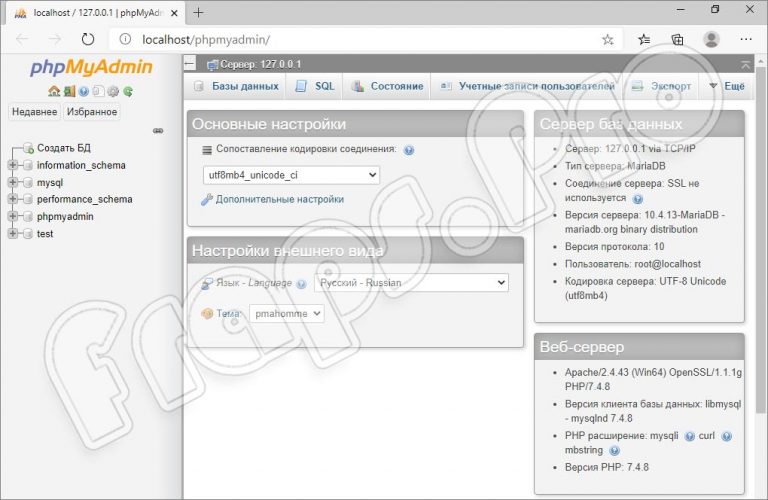Open performance_schema database link
The width and height of the screenshot is (768, 500).
click(85, 199)
